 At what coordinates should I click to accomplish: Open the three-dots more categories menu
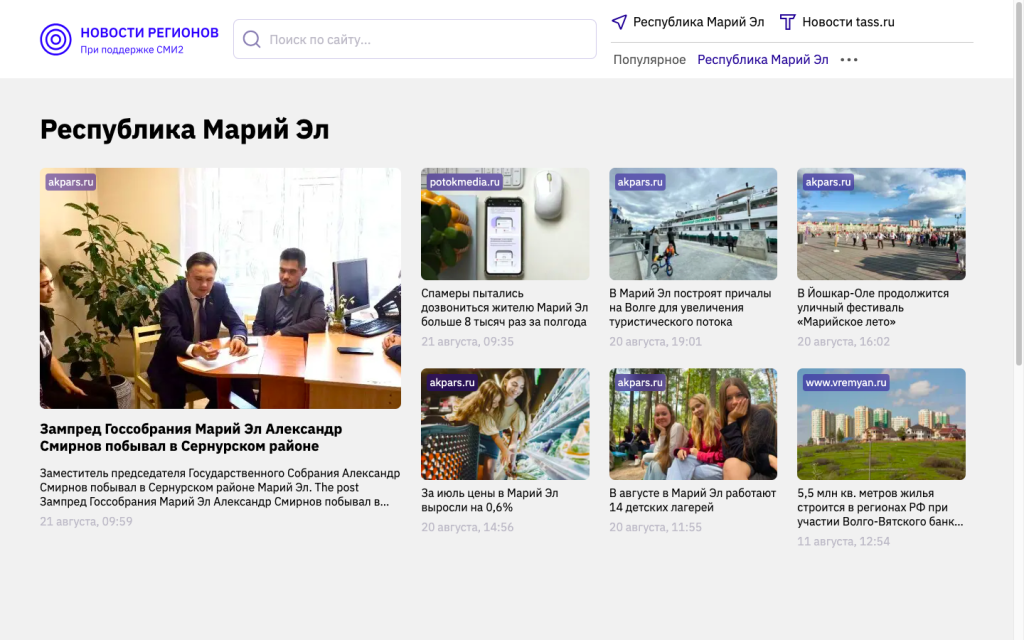tap(849, 59)
